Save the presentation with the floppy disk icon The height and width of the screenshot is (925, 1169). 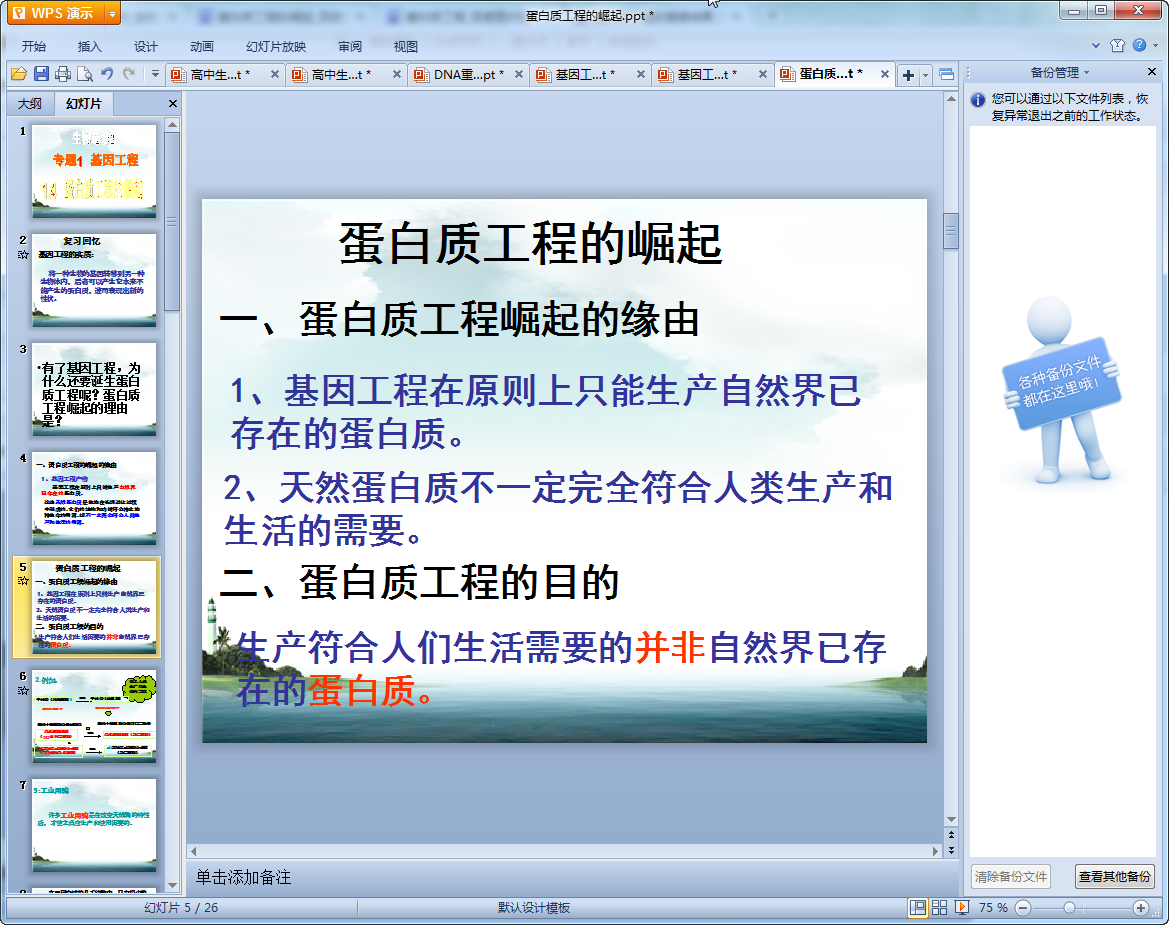[41, 74]
